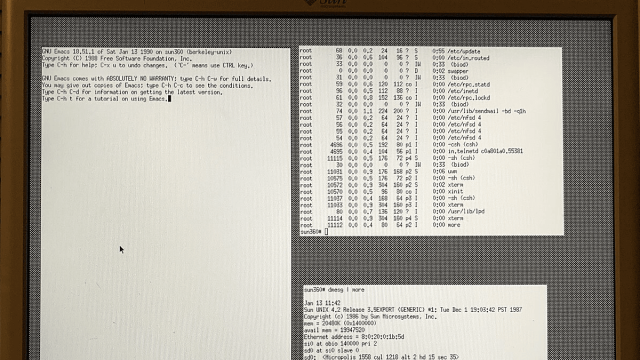Click the '-sh (csh)' row on tty p2
Viewport: 640px width, 360px height.
coord(387,178)
